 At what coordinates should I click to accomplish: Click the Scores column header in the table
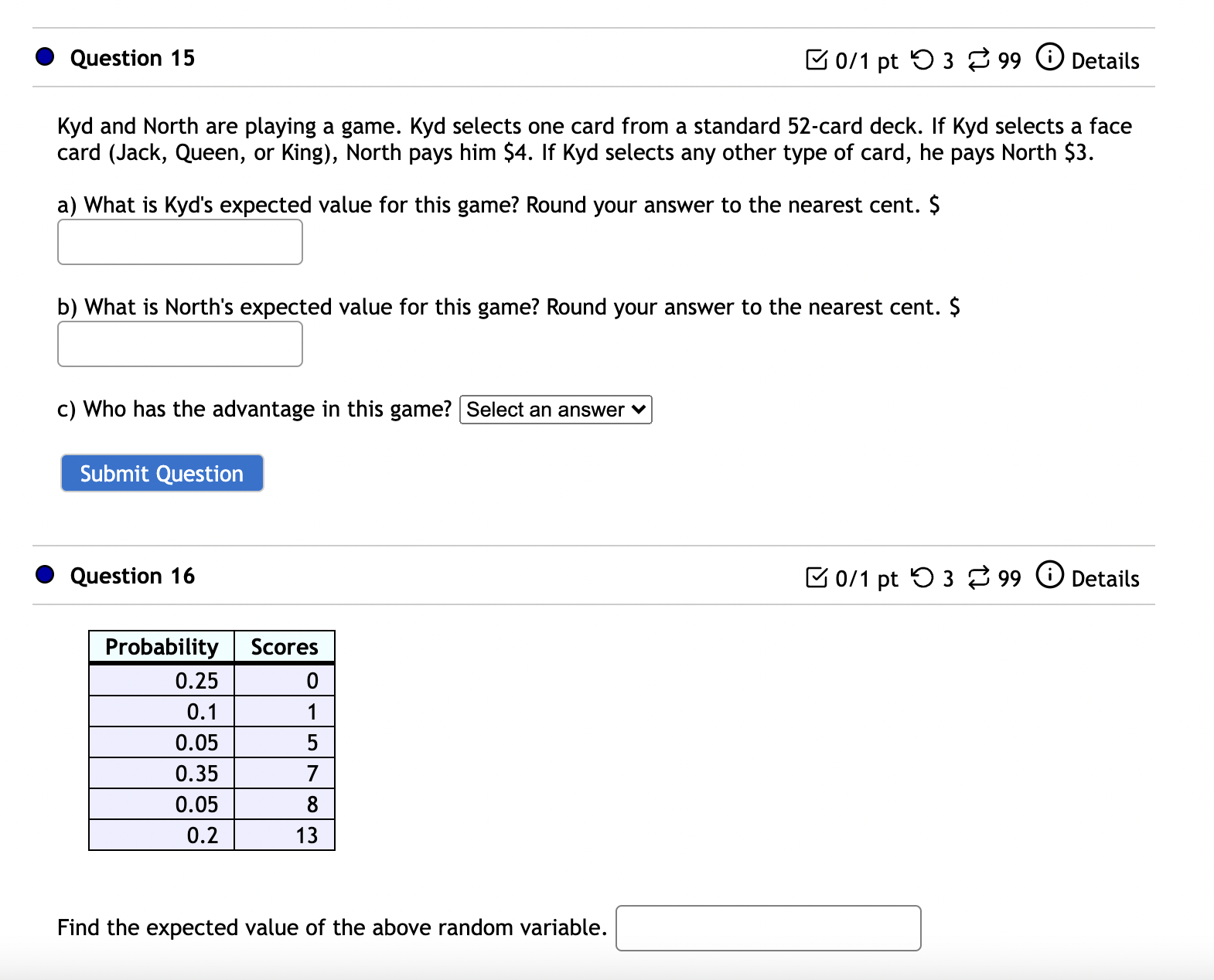click(283, 647)
